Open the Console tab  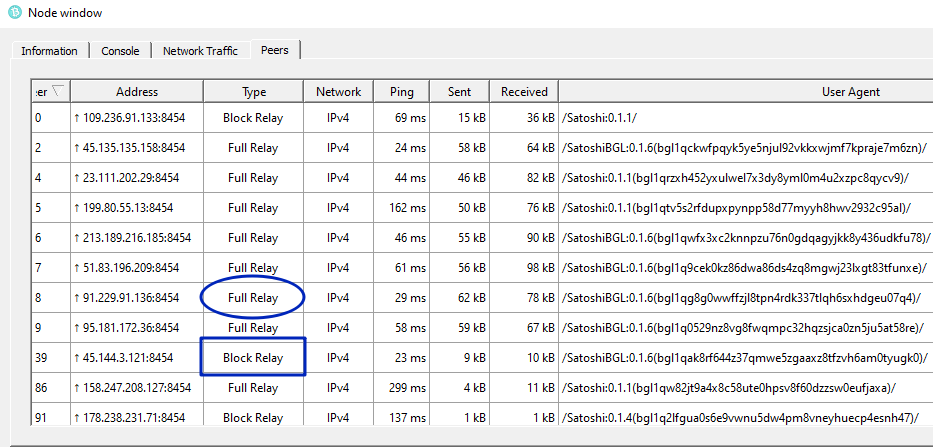point(120,51)
